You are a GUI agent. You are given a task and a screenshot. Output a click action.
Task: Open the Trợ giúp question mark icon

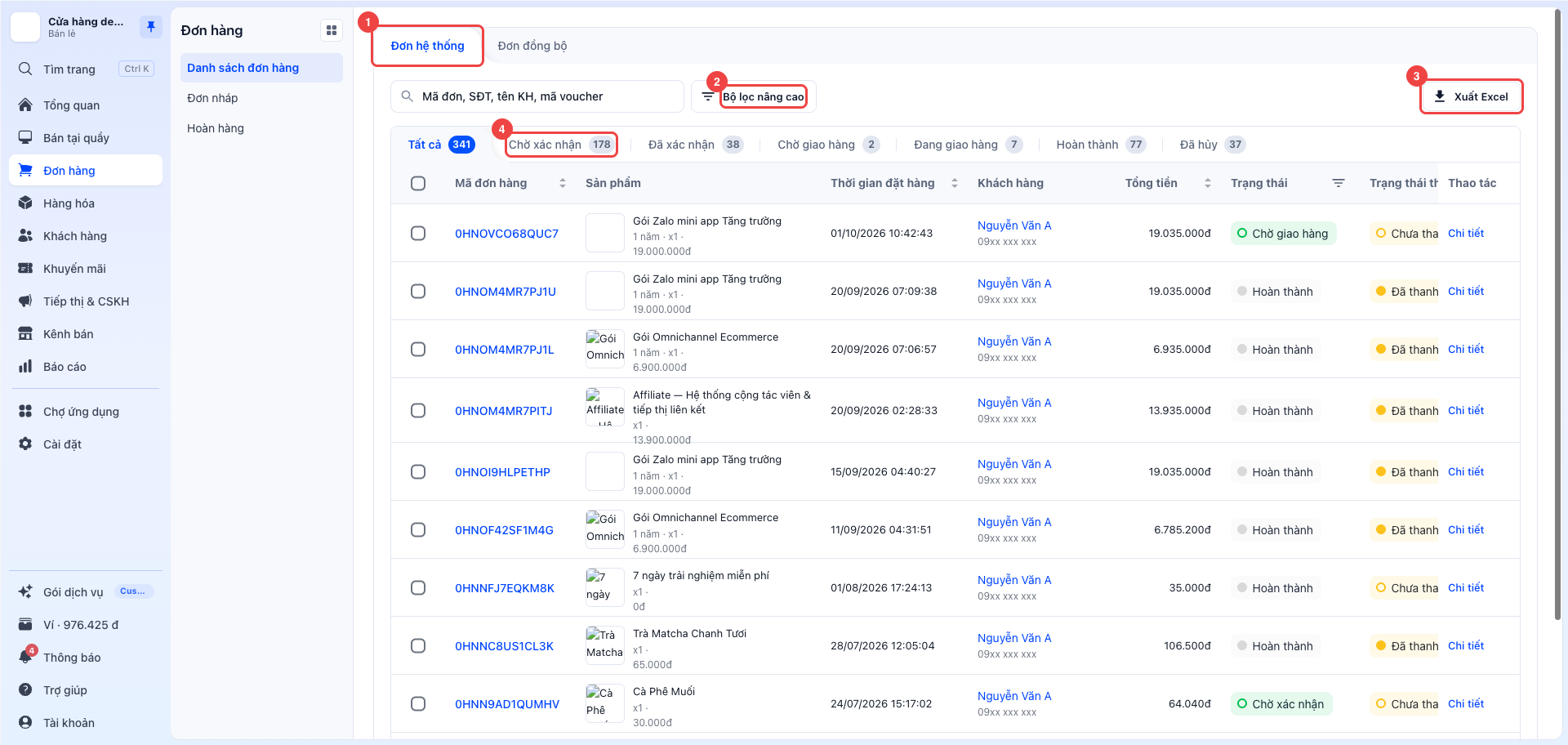pyautogui.click(x=25, y=690)
